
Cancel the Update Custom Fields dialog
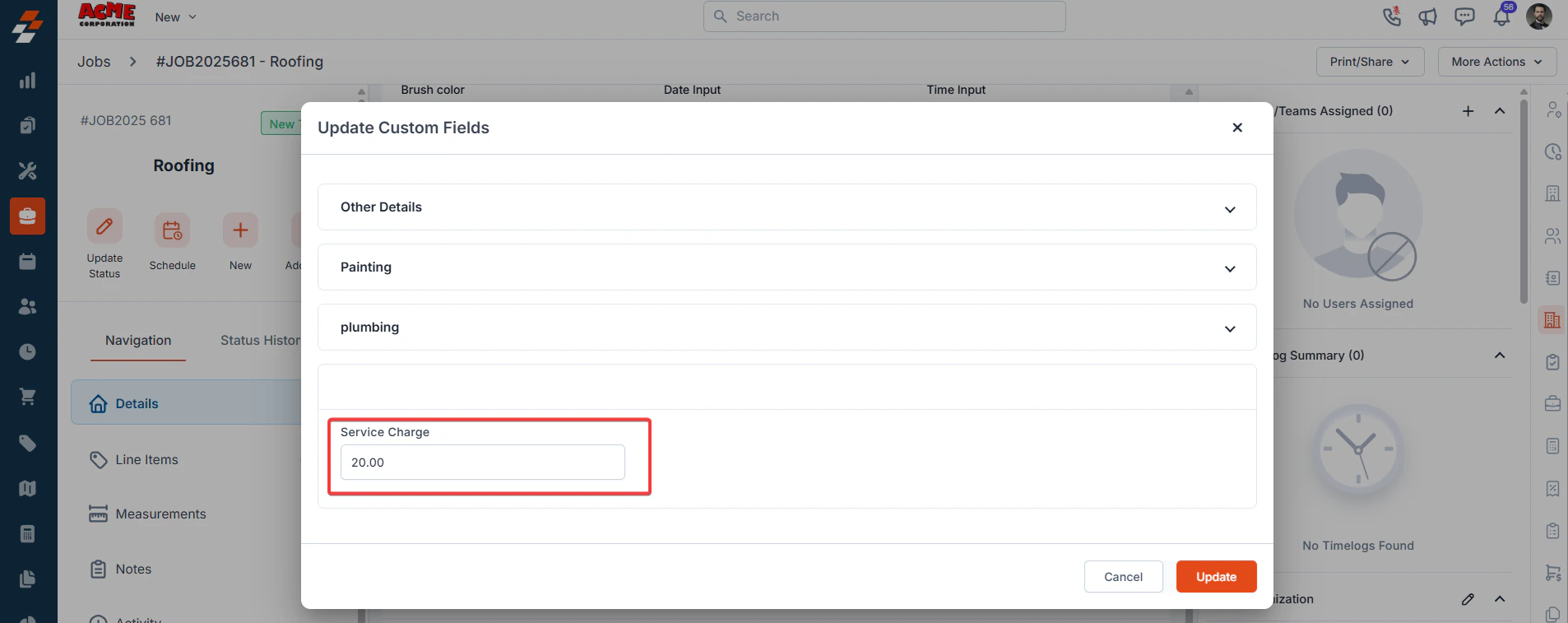click(x=1123, y=577)
